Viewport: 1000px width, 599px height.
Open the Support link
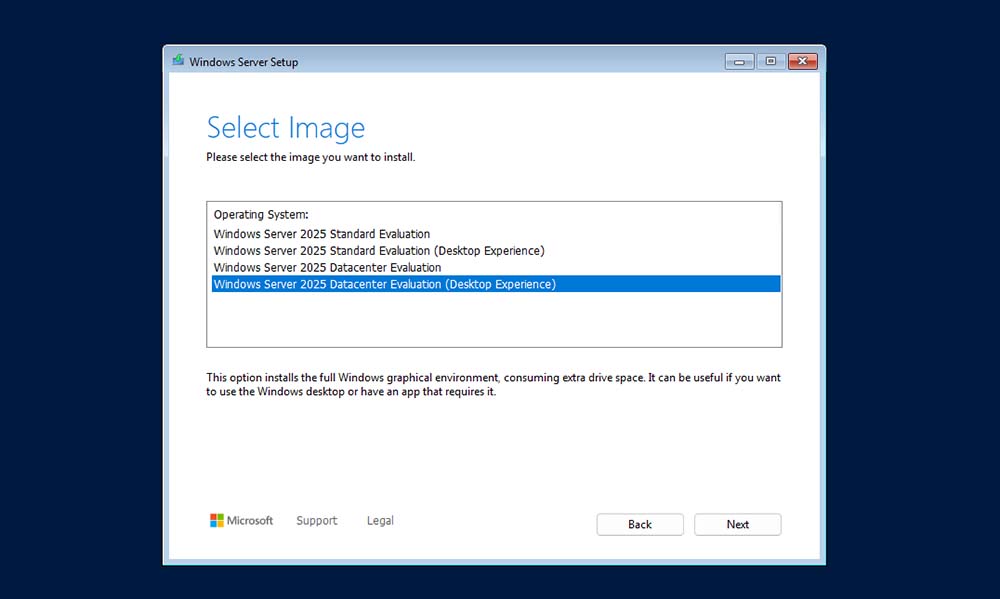tap(316, 521)
